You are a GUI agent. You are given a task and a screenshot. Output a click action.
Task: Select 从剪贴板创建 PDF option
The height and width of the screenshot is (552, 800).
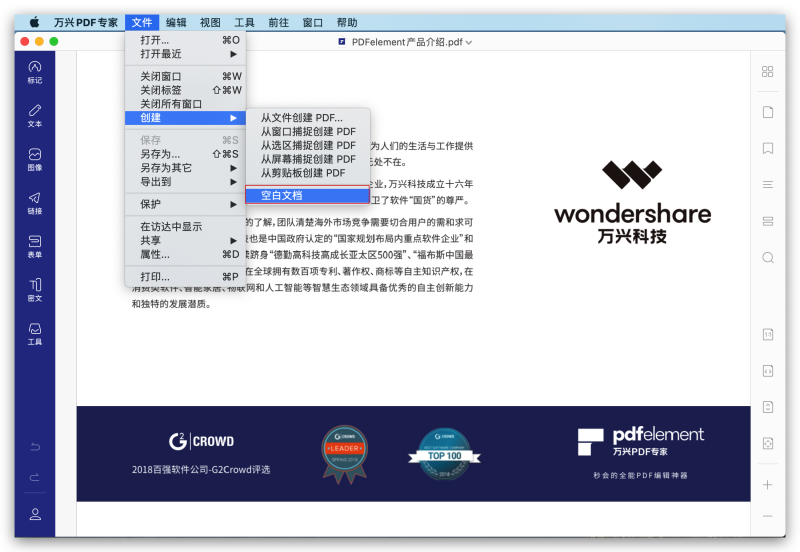[x=308, y=173]
